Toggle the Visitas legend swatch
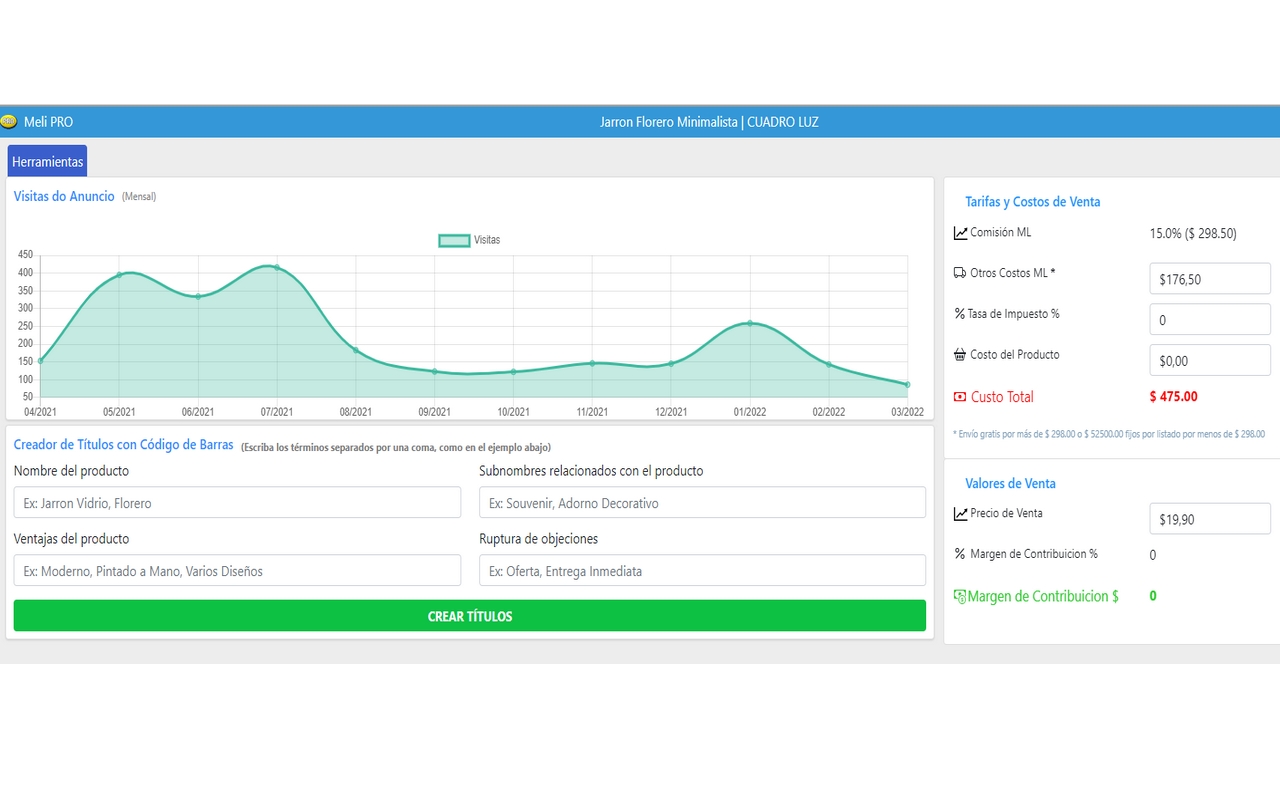The height and width of the screenshot is (800, 1280). click(x=454, y=240)
